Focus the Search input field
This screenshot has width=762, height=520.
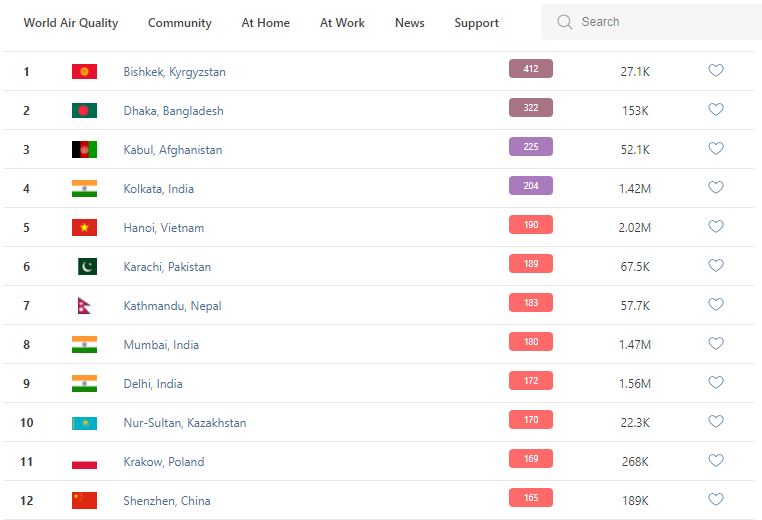[x=660, y=22]
